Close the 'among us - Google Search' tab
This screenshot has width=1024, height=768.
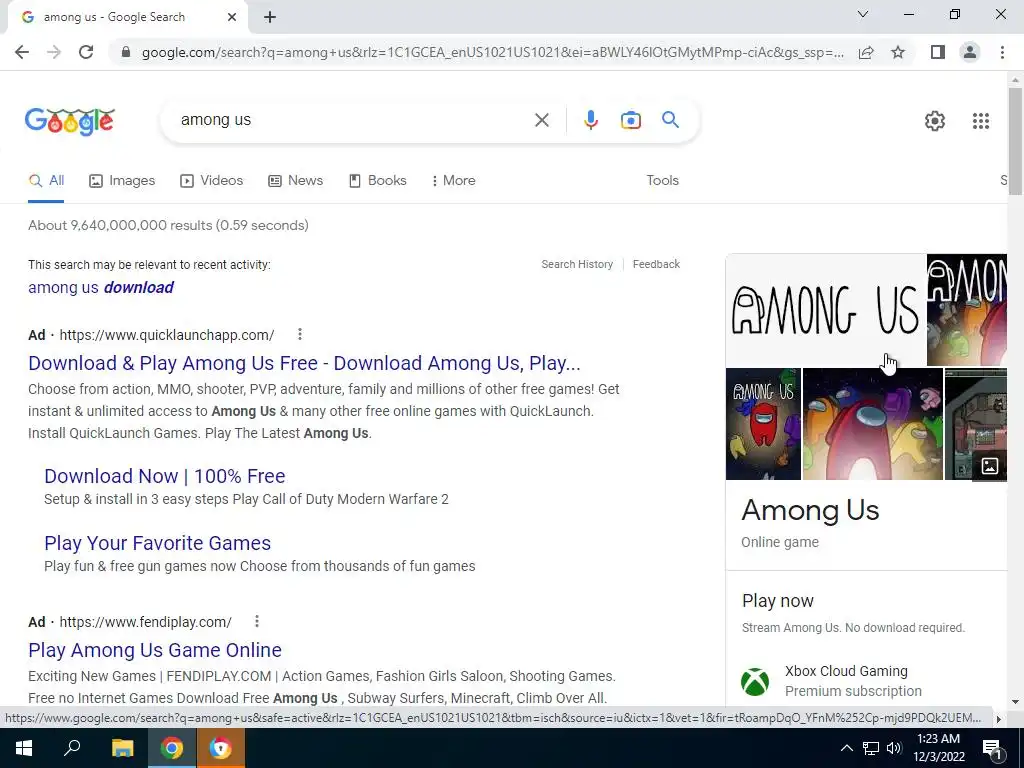pos(232,17)
